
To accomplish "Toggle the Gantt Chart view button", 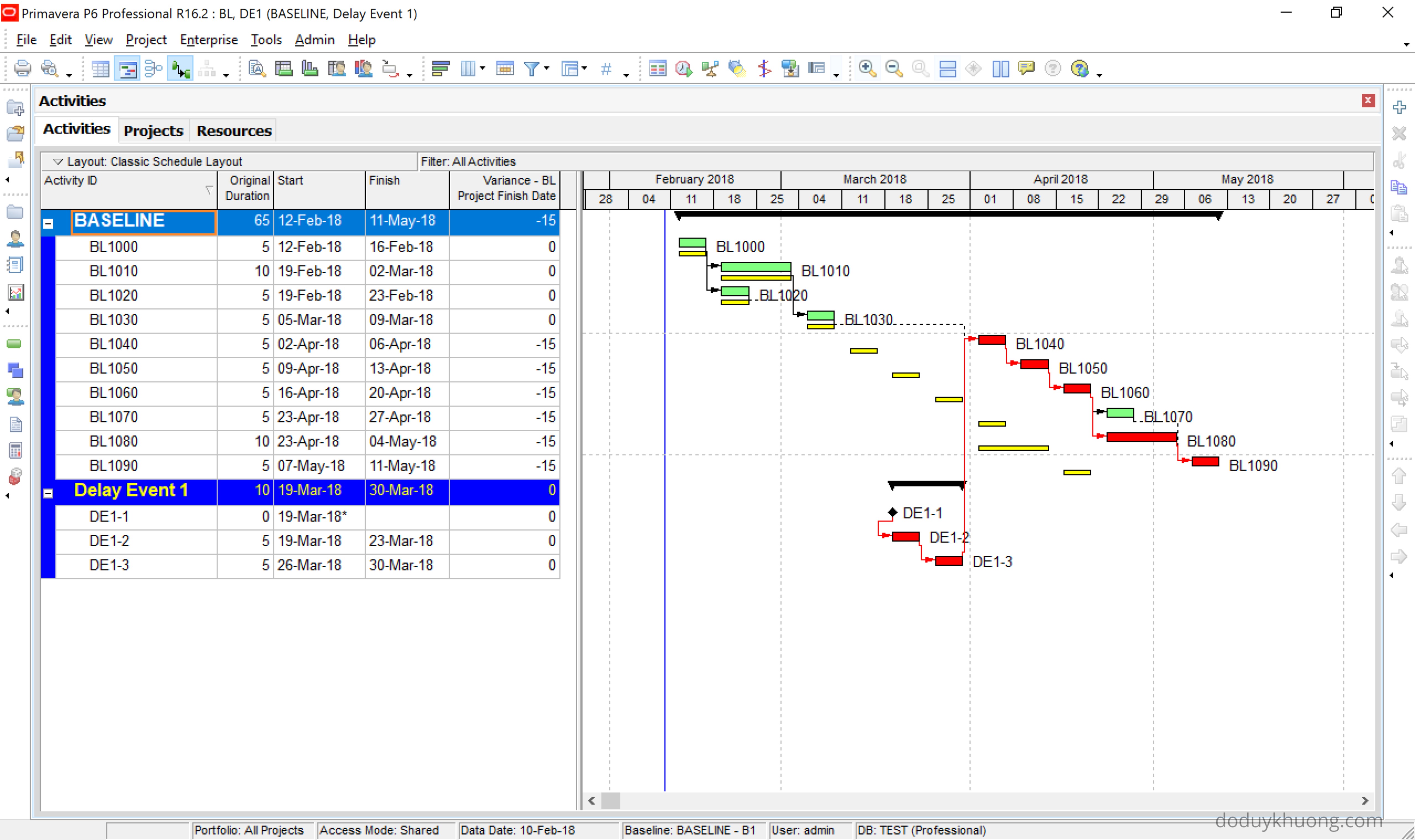I will point(127,69).
